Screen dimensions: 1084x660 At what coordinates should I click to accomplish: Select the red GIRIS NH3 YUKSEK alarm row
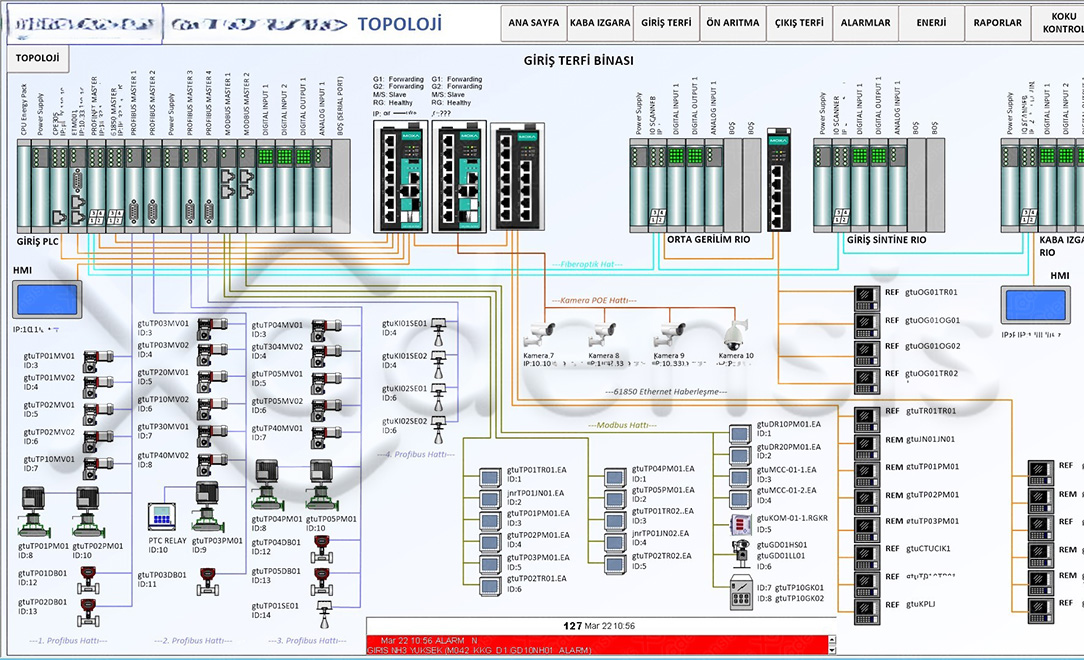(x=598, y=644)
